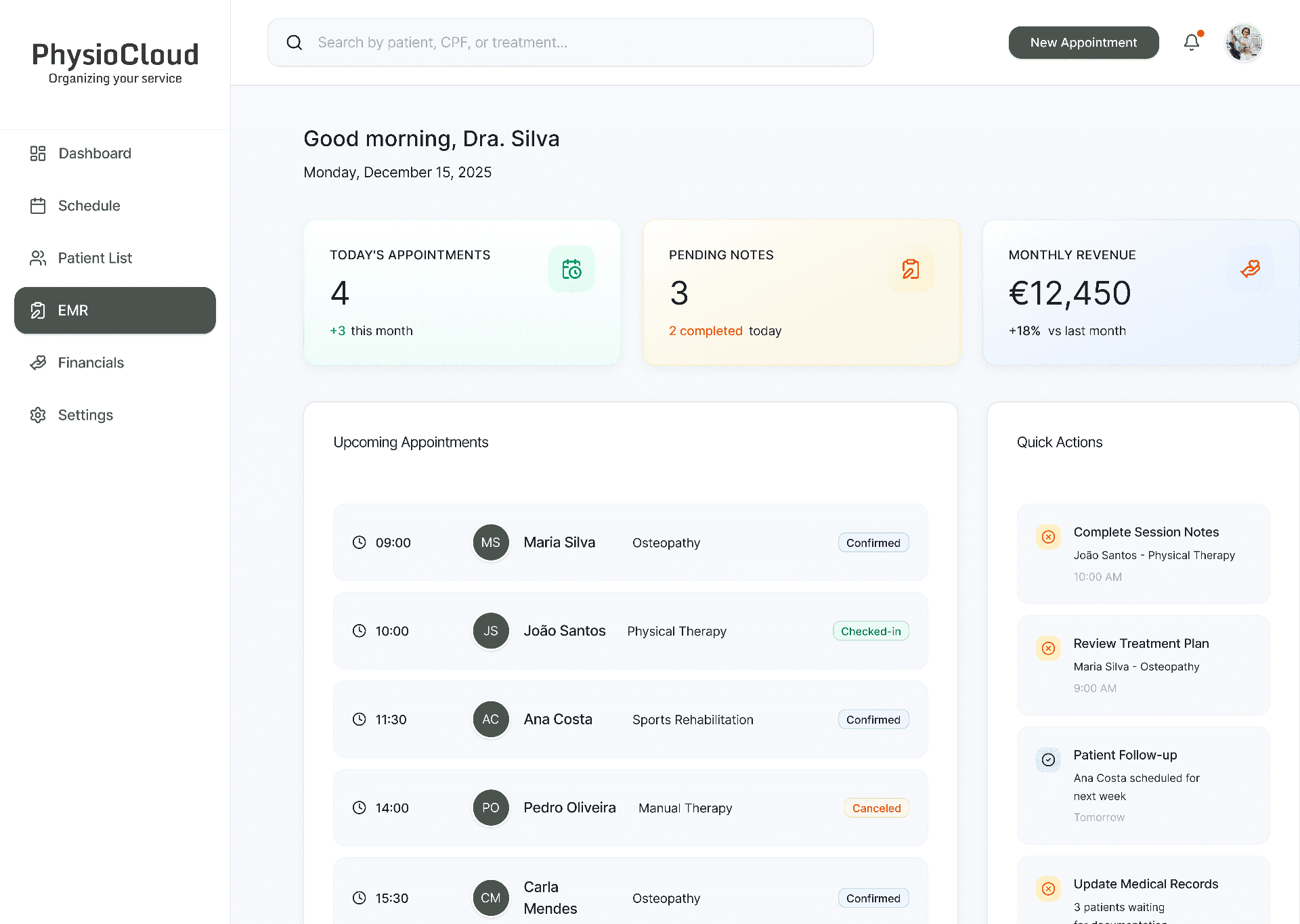Open the user profile avatar
This screenshot has width=1300, height=924.
[1244, 43]
